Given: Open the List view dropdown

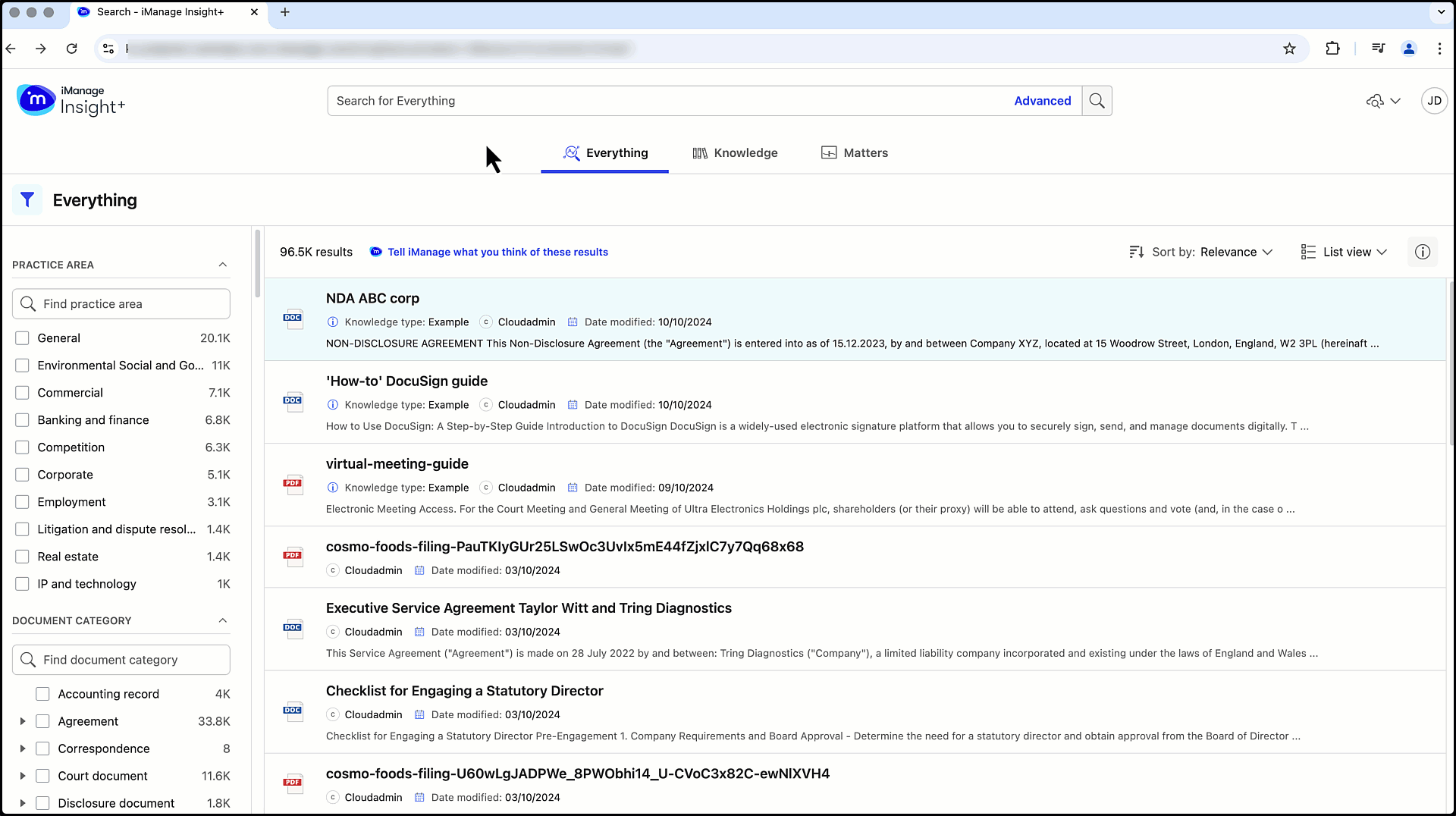Looking at the screenshot, I should tap(1346, 252).
